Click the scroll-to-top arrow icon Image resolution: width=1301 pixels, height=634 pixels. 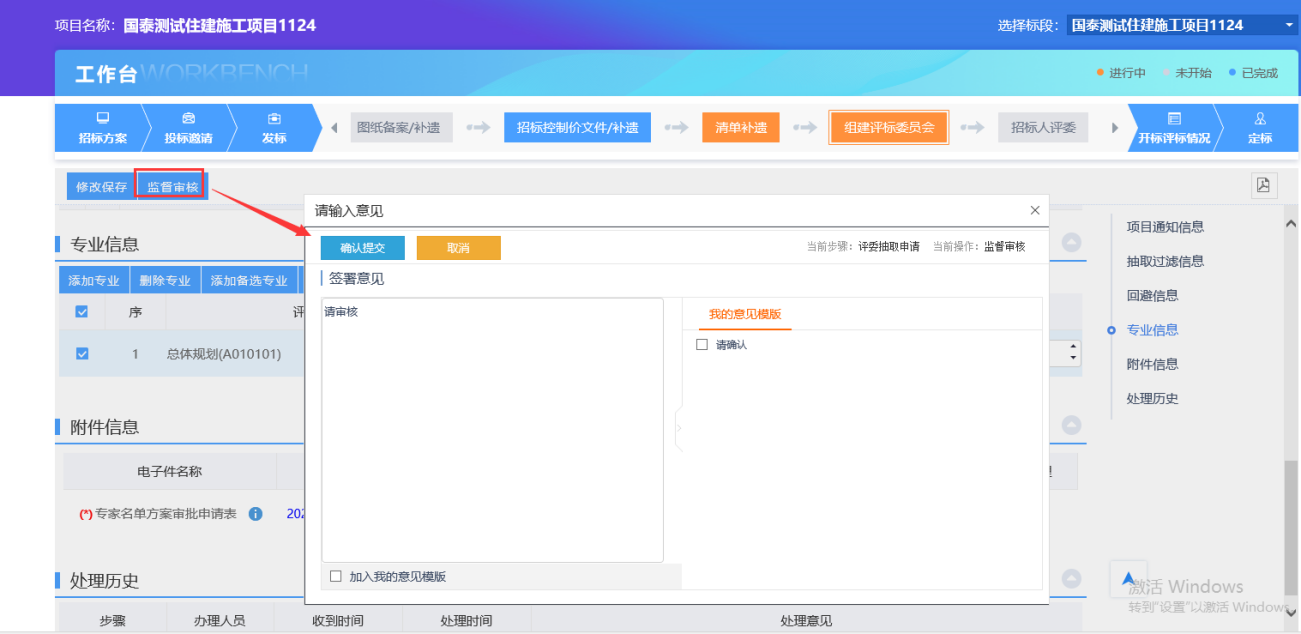point(1128,579)
